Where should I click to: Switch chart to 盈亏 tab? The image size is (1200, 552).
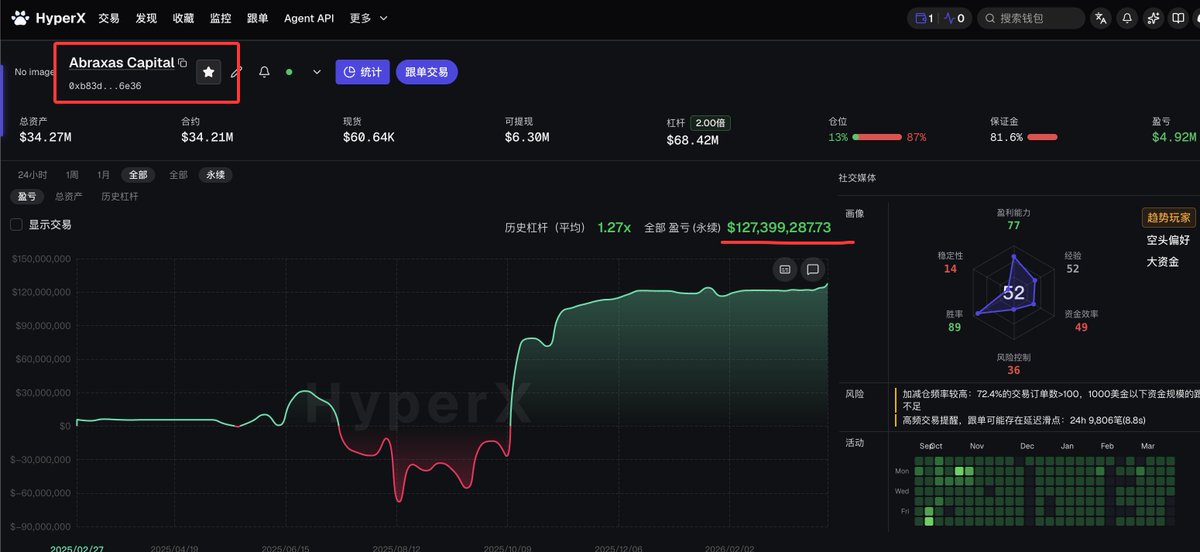pyautogui.click(x=27, y=197)
